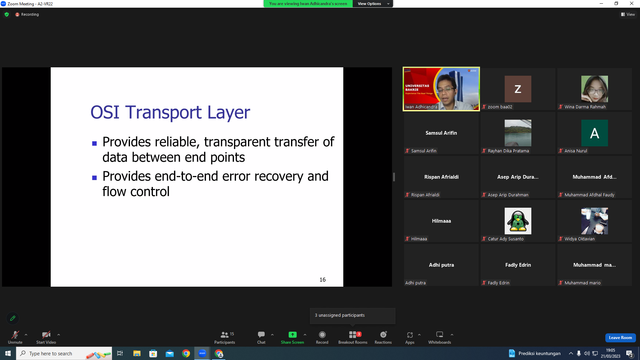Open the Mail app from the taskbar

(169, 353)
